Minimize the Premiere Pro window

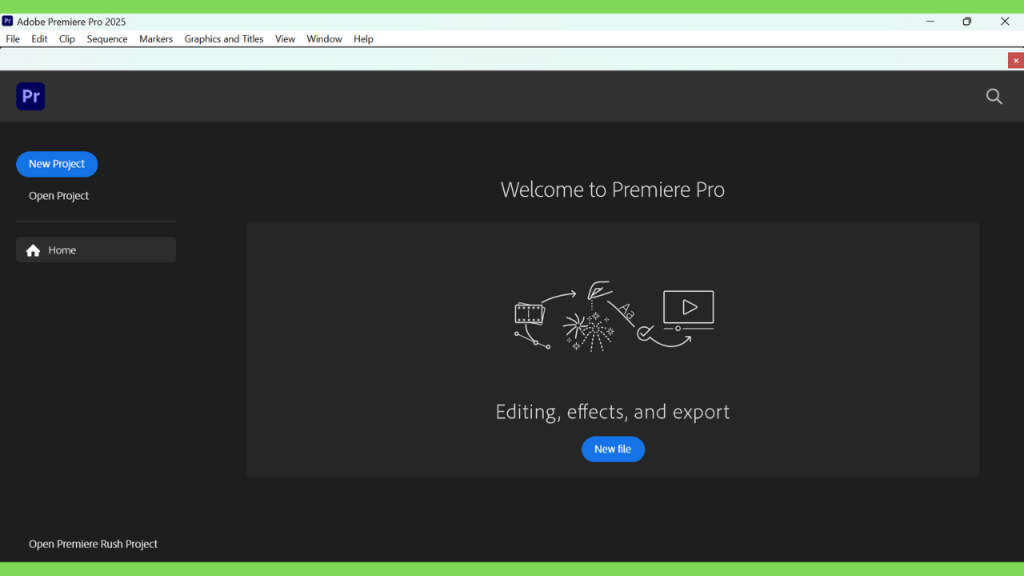[930, 22]
